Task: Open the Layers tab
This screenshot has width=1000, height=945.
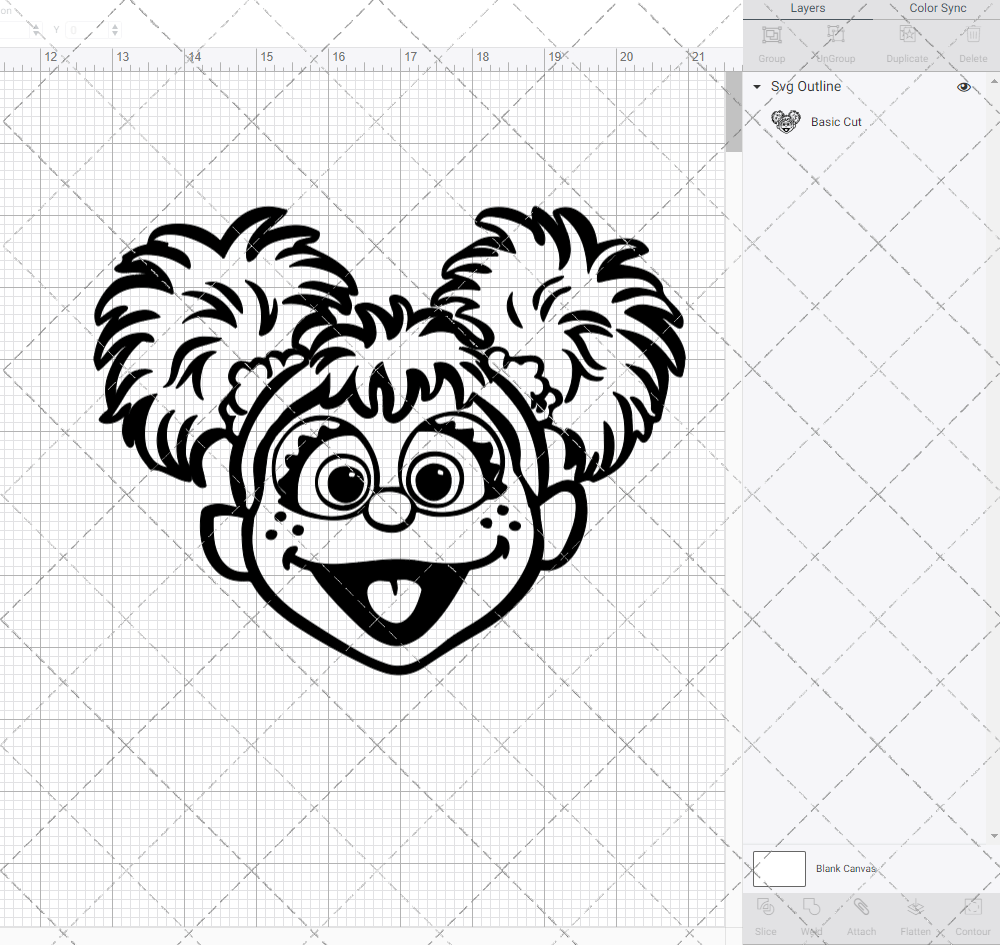Action: point(807,9)
